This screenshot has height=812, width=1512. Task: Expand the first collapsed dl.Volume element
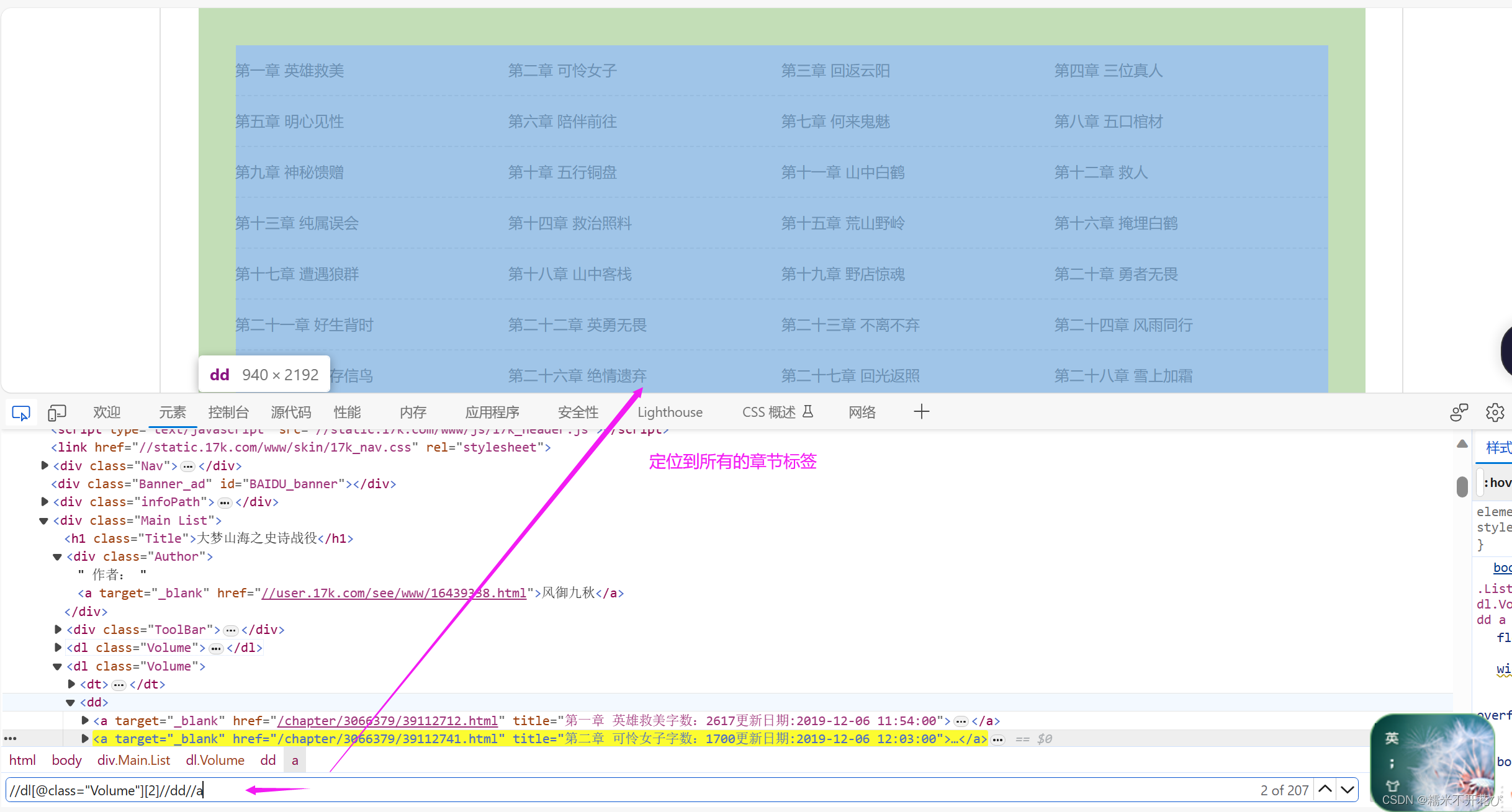(57, 648)
